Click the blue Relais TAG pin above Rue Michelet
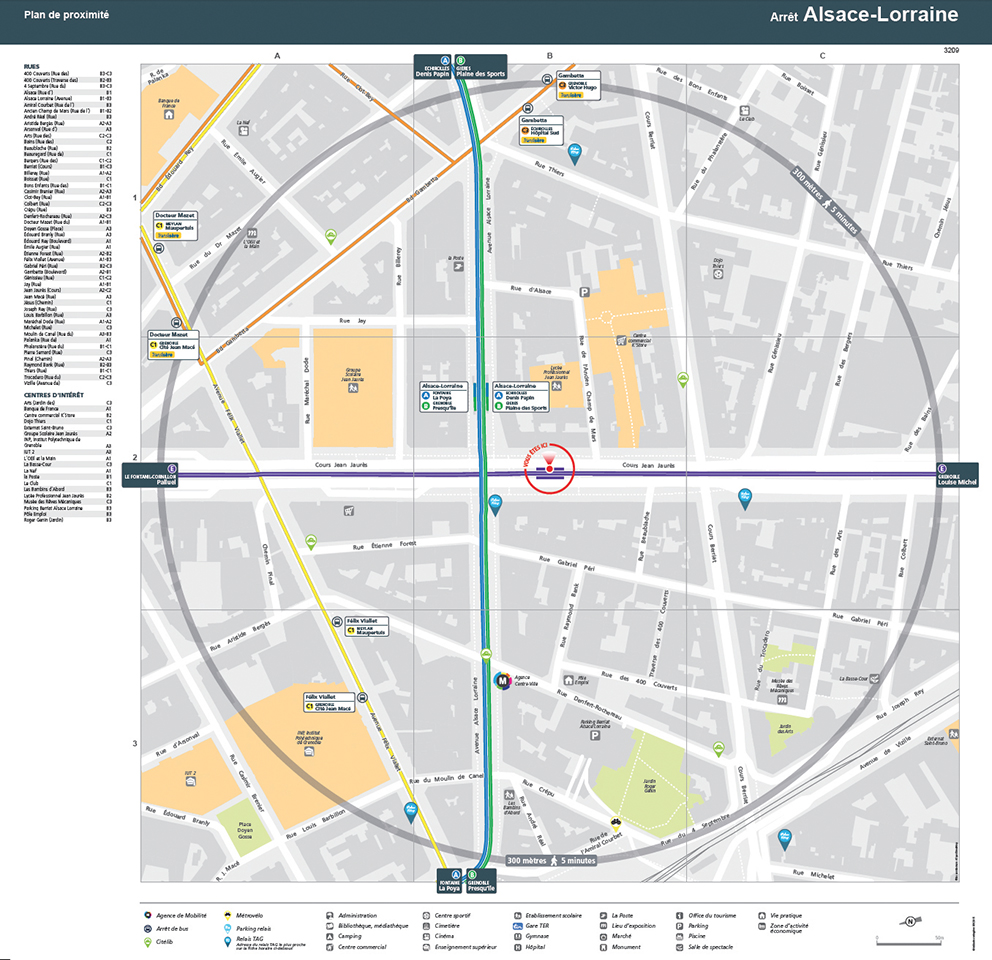This screenshot has width=992, height=960. click(x=784, y=839)
